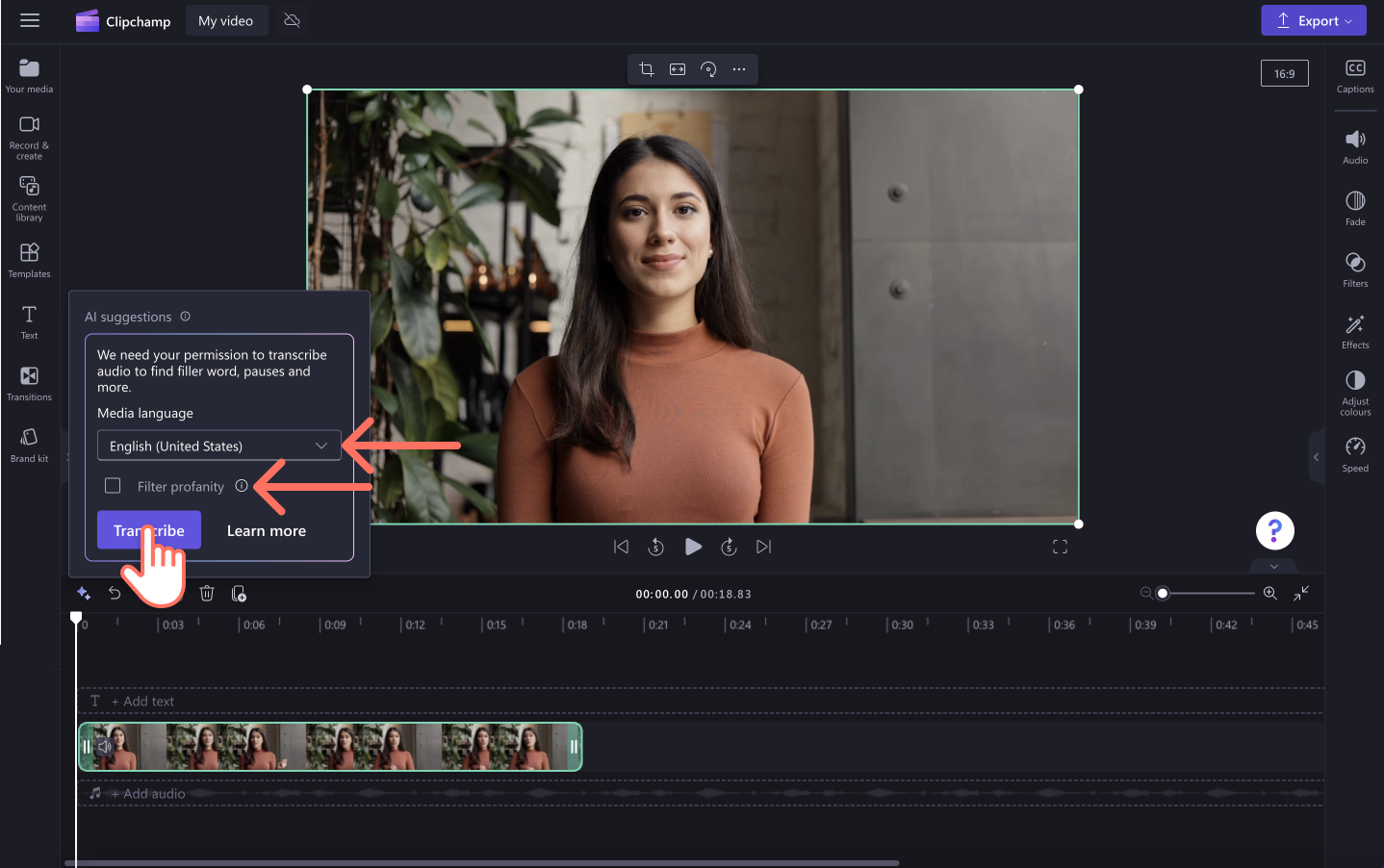This screenshot has height=868, width=1384.
Task: Select the video clip thumbnail on timeline
Action: (x=330, y=747)
